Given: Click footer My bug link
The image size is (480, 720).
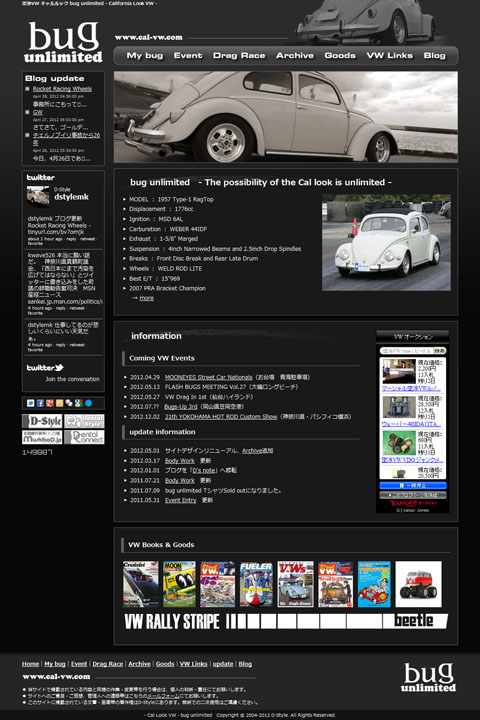Looking at the screenshot, I should pos(55,664).
